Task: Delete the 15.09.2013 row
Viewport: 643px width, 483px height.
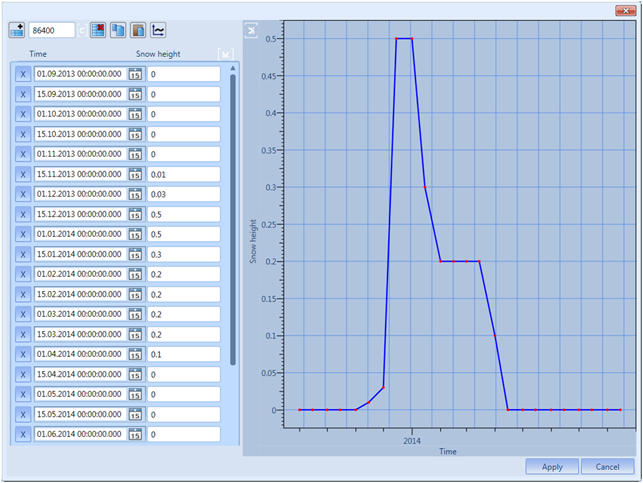Action: pos(23,94)
